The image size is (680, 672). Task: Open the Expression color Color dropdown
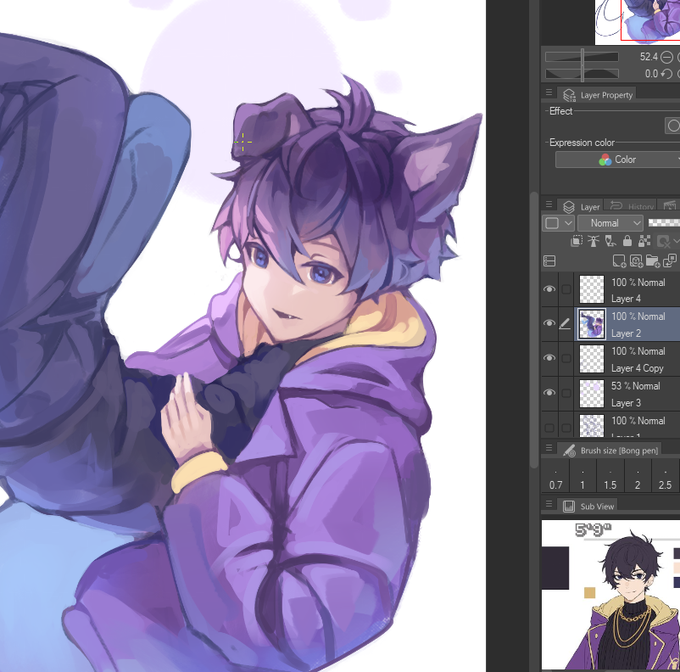(618, 160)
